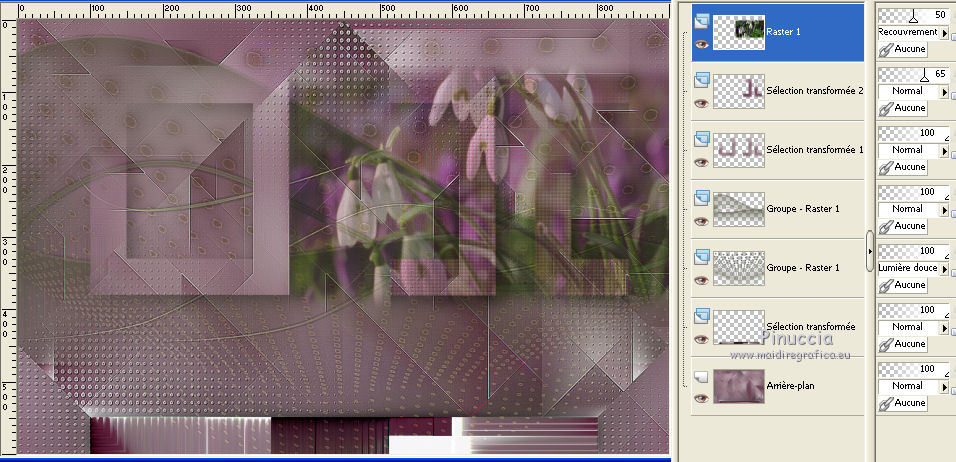Select the layer named Sélection transformée 1
This screenshot has height=462, width=956.
815,150
